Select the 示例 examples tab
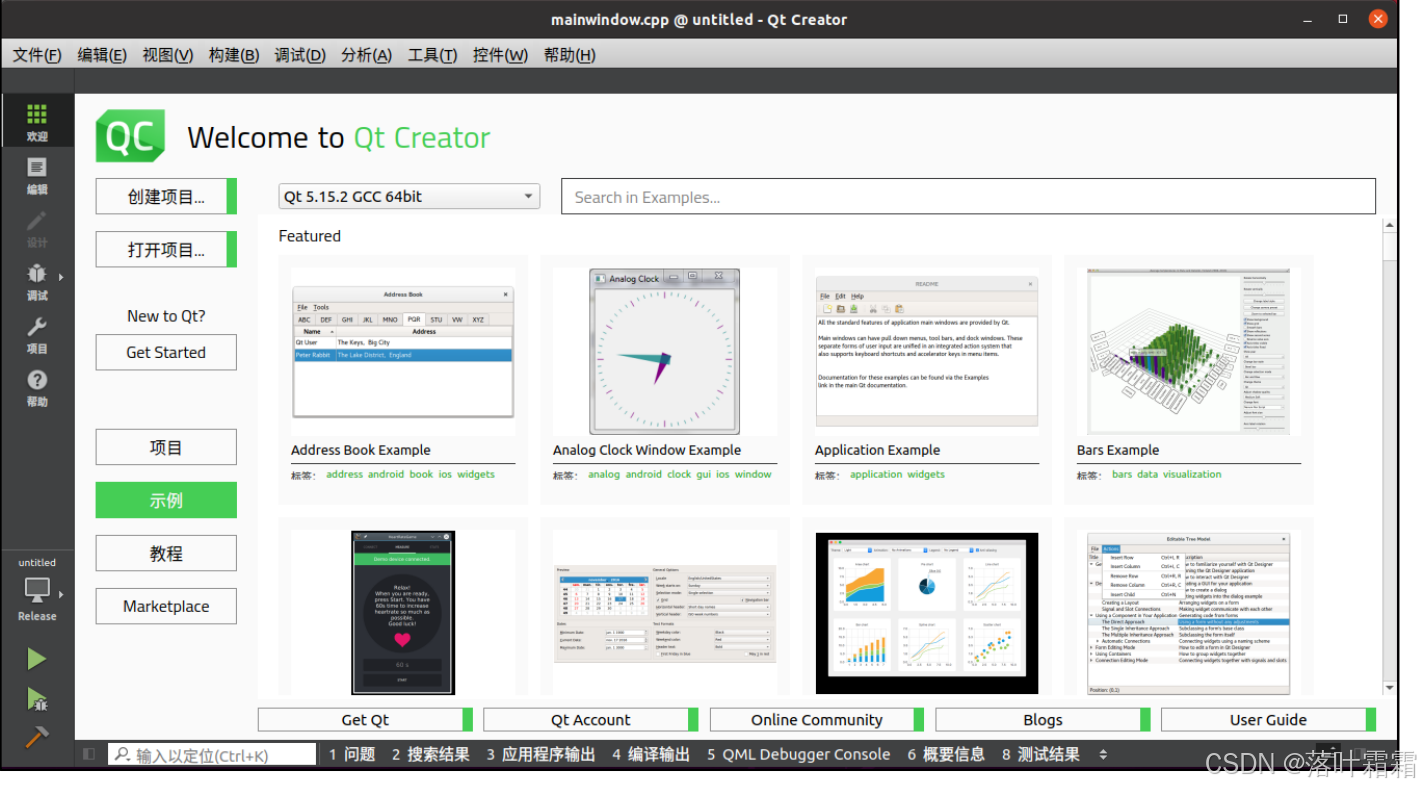Image resolution: width=1421 pixels, height=790 pixels. click(166, 500)
